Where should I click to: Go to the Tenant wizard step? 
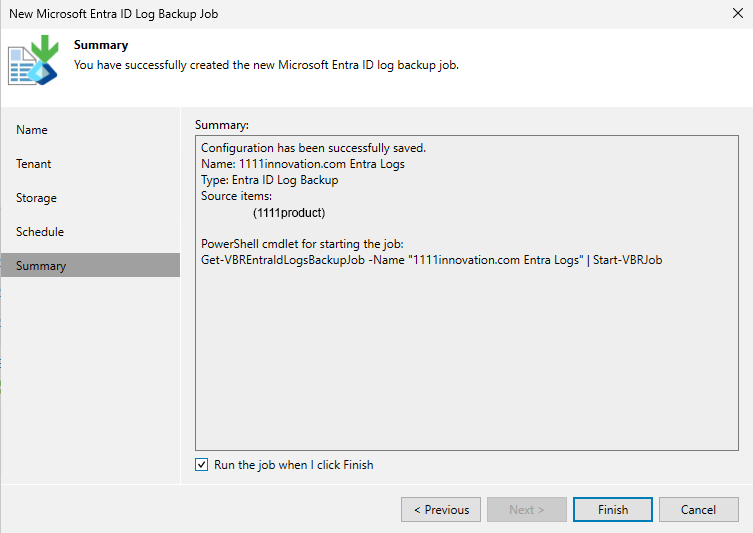coord(33,164)
